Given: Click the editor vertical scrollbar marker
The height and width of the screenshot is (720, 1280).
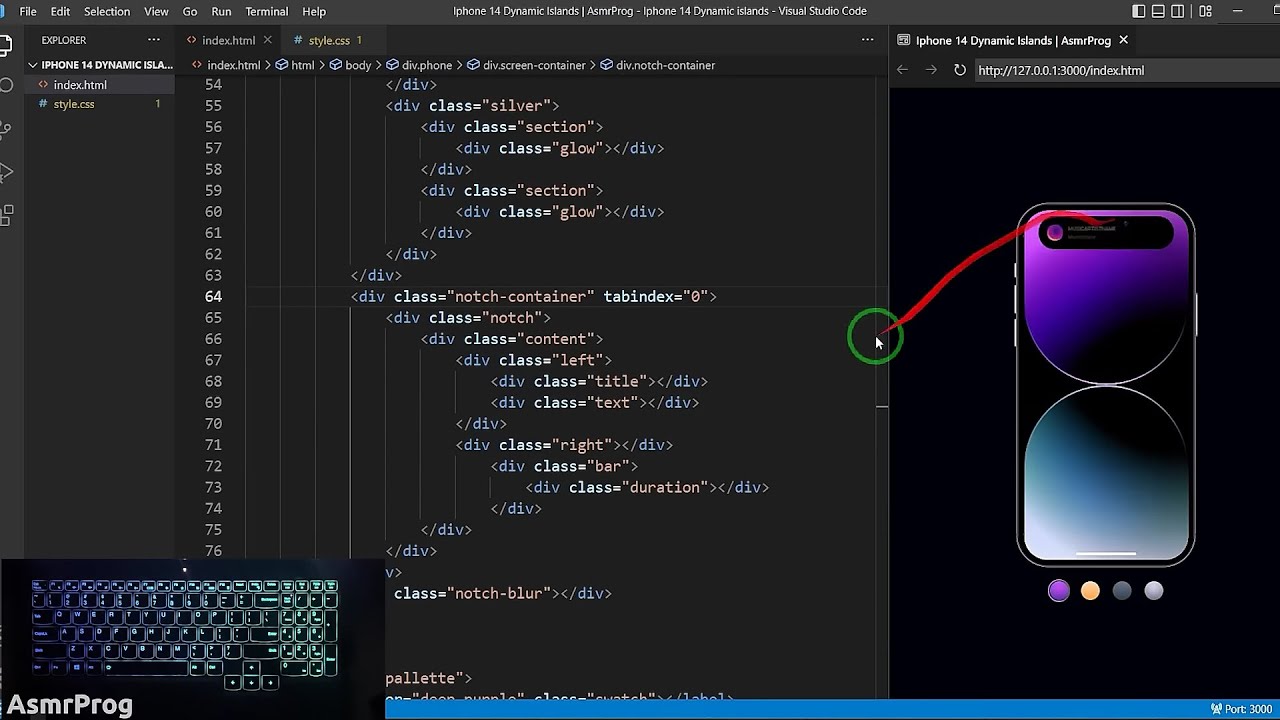Looking at the screenshot, I should click(882, 406).
